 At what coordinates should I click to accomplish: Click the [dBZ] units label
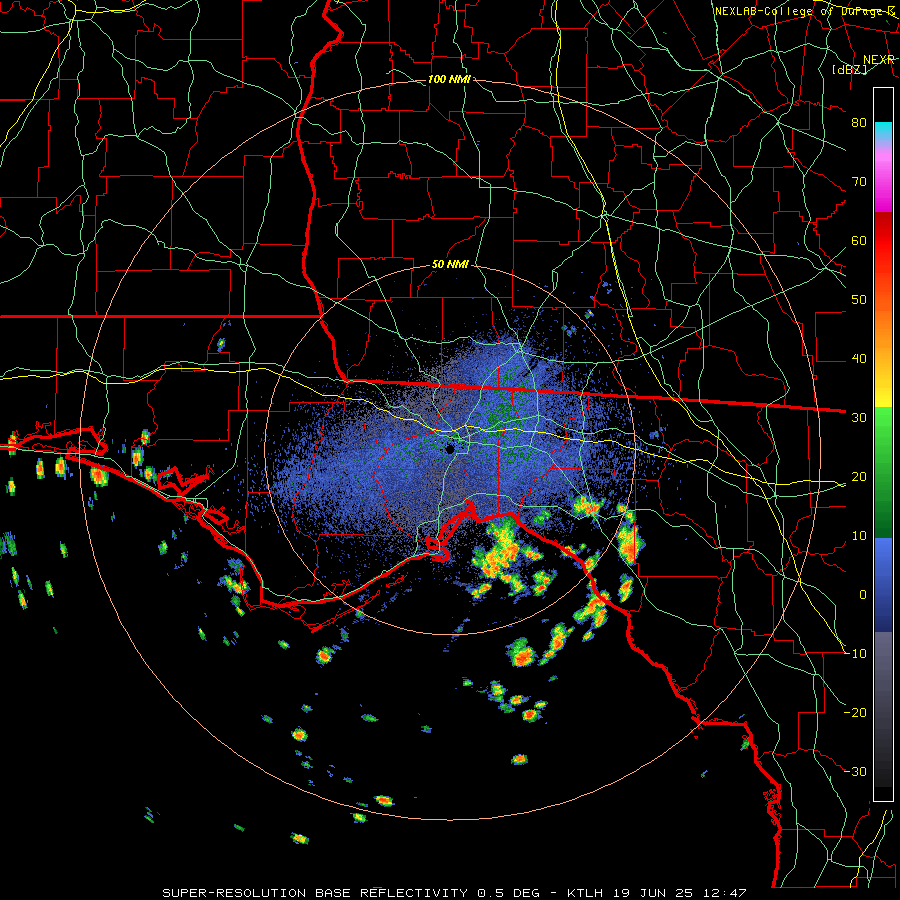click(x=849, y=69)
